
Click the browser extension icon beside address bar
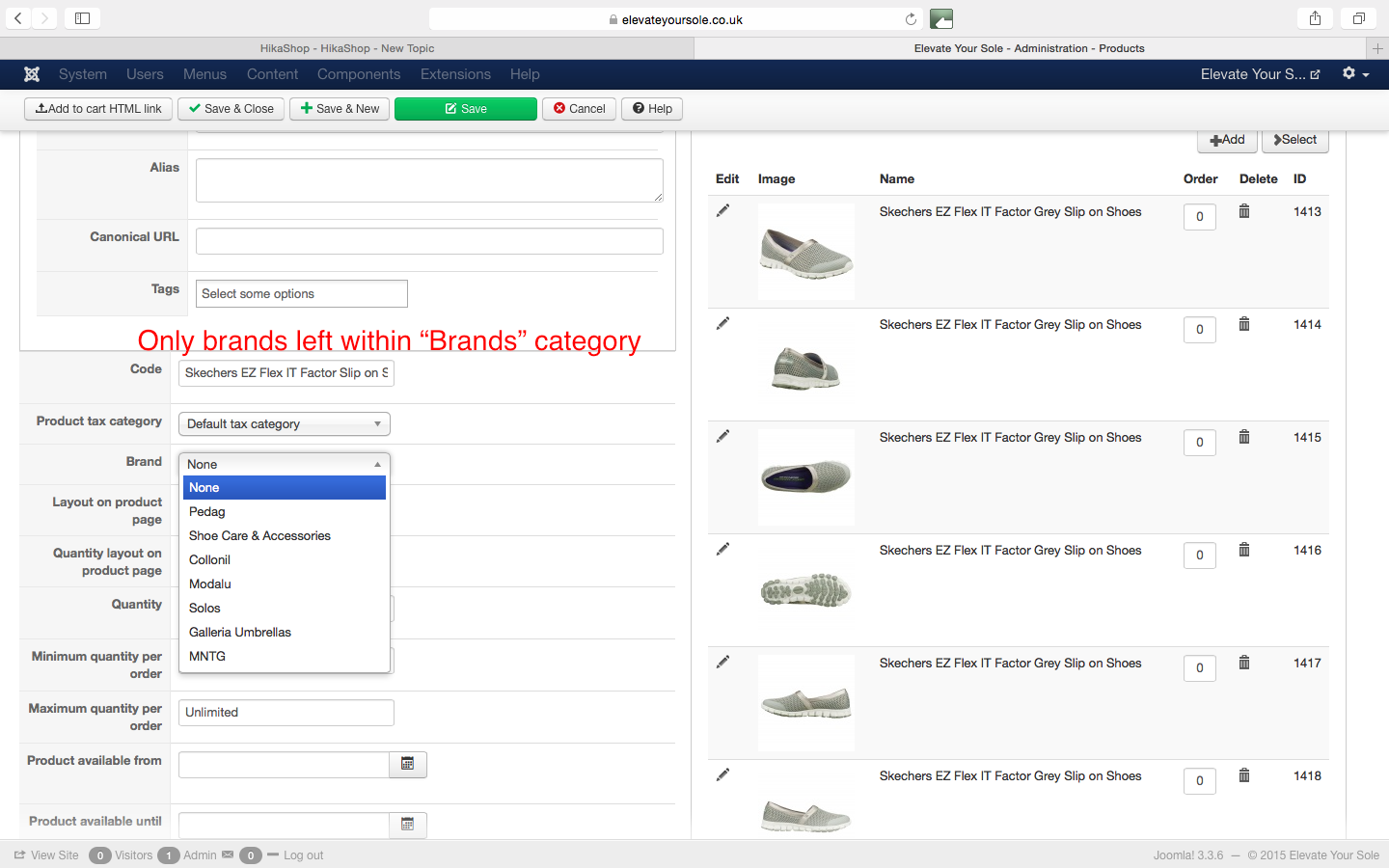click(941, 18)
